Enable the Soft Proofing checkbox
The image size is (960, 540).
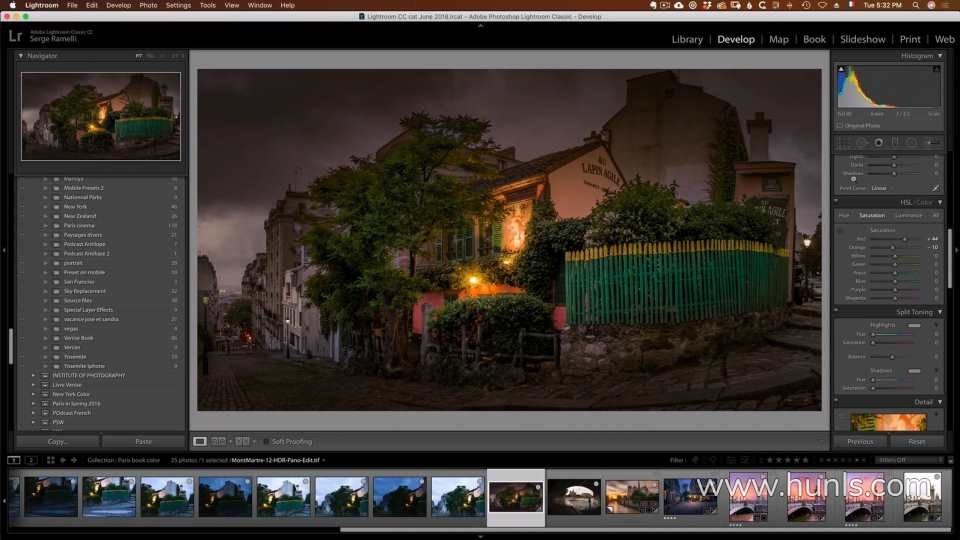(266, 441)
